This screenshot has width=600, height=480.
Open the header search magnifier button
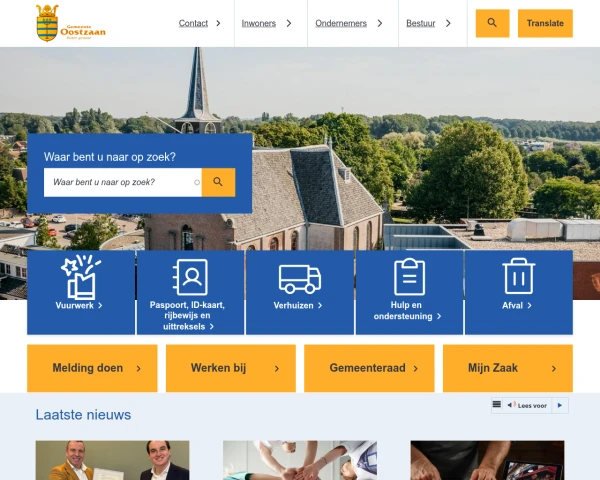point(492,23)
